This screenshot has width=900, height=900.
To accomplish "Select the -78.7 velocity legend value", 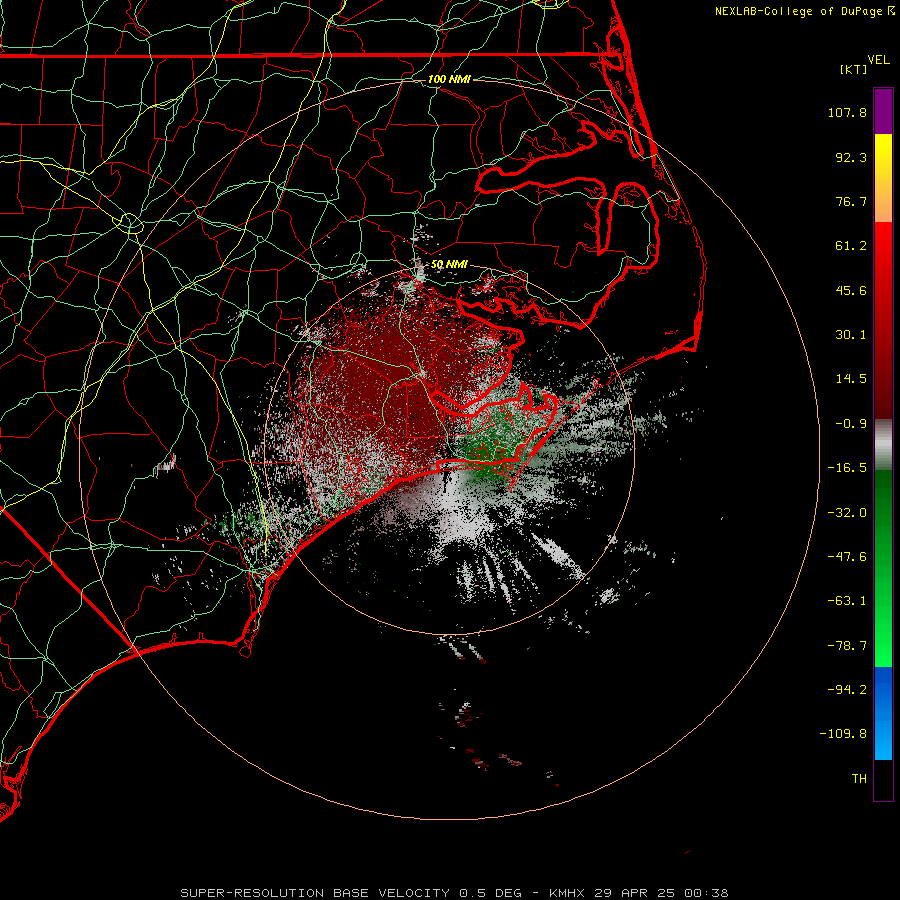I will coord(847,646).
